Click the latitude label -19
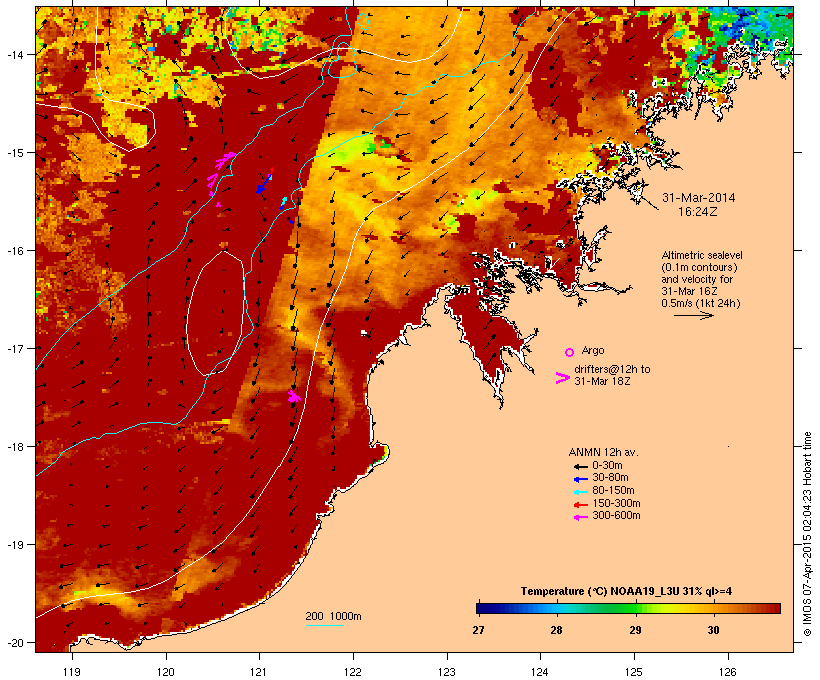Screen dimensions: 820x680 (15, 545)
